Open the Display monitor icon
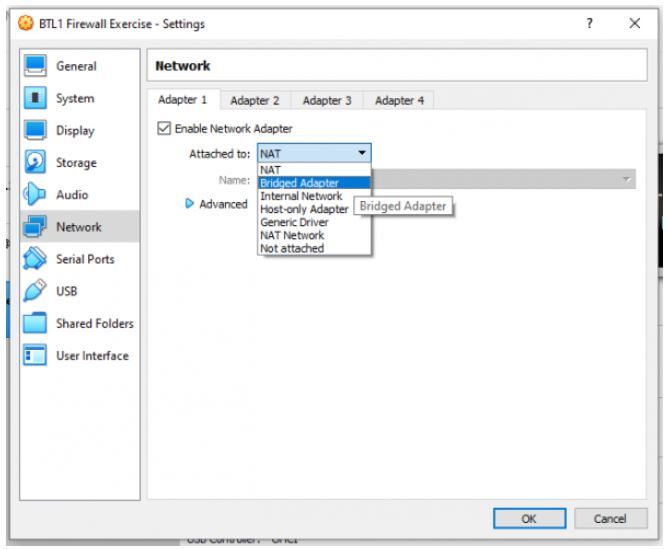 tap(35, 130)
